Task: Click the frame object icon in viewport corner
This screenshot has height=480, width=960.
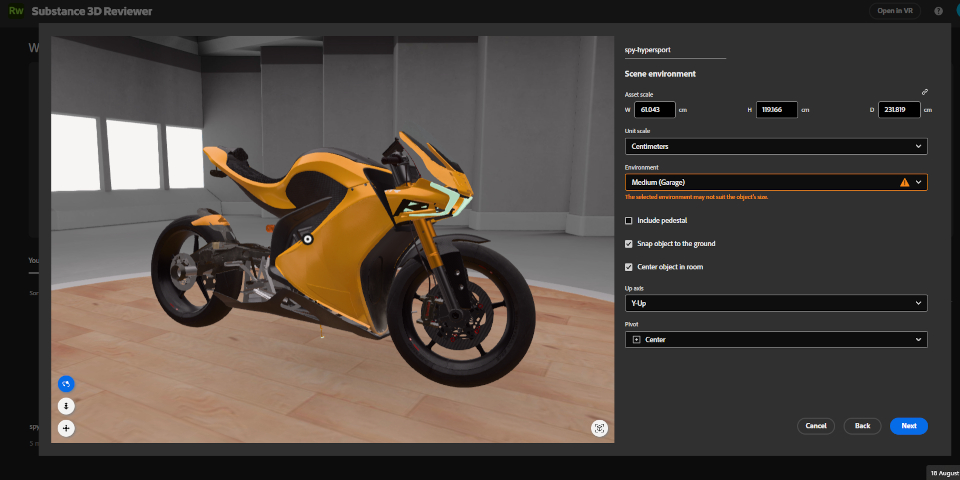Action: click(599, 428)
